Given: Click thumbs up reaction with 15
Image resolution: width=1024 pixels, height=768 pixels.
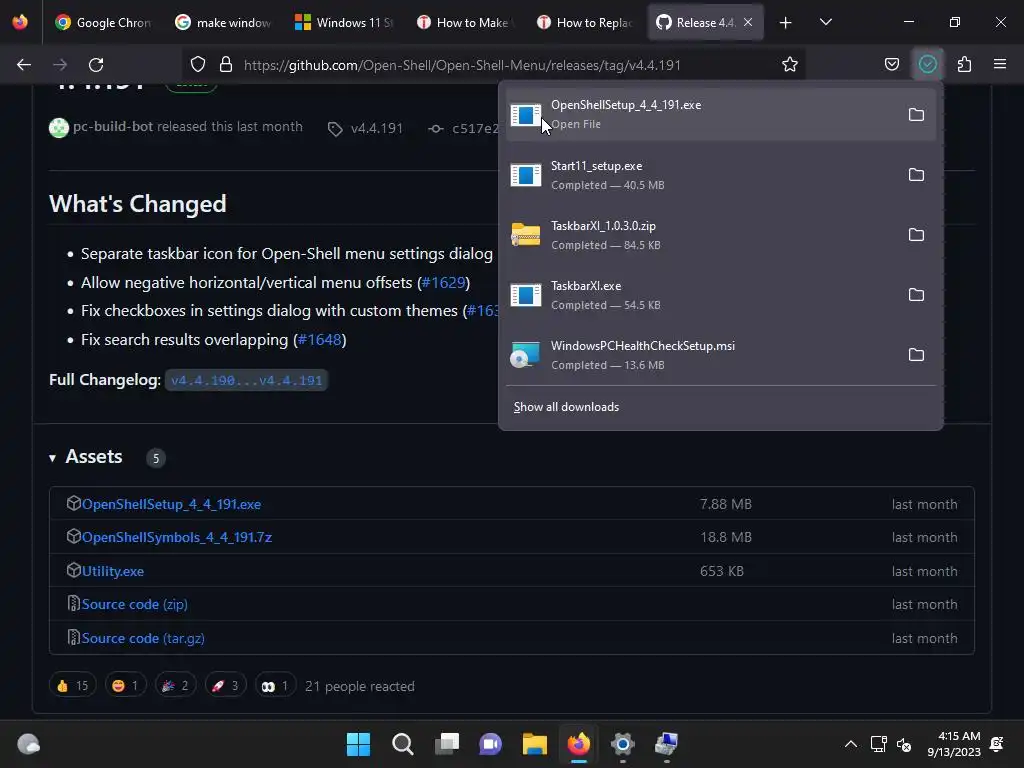Looking at the screenshot, I should tap(72, 686).
